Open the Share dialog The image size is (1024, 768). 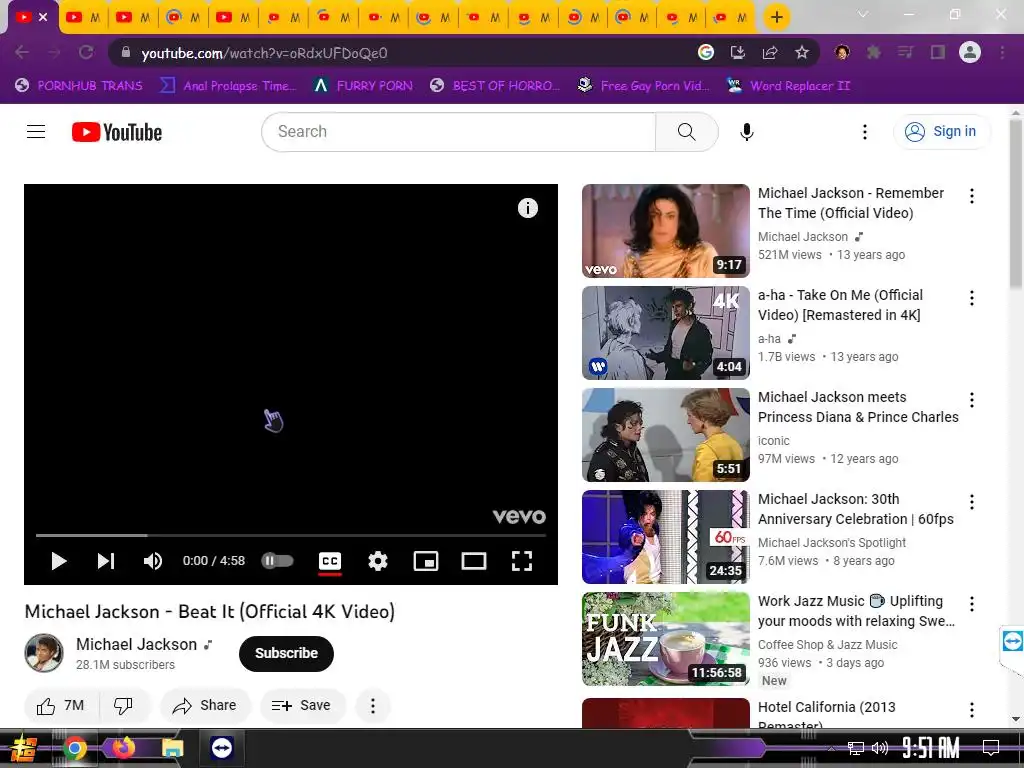click(x=205, y=705)
